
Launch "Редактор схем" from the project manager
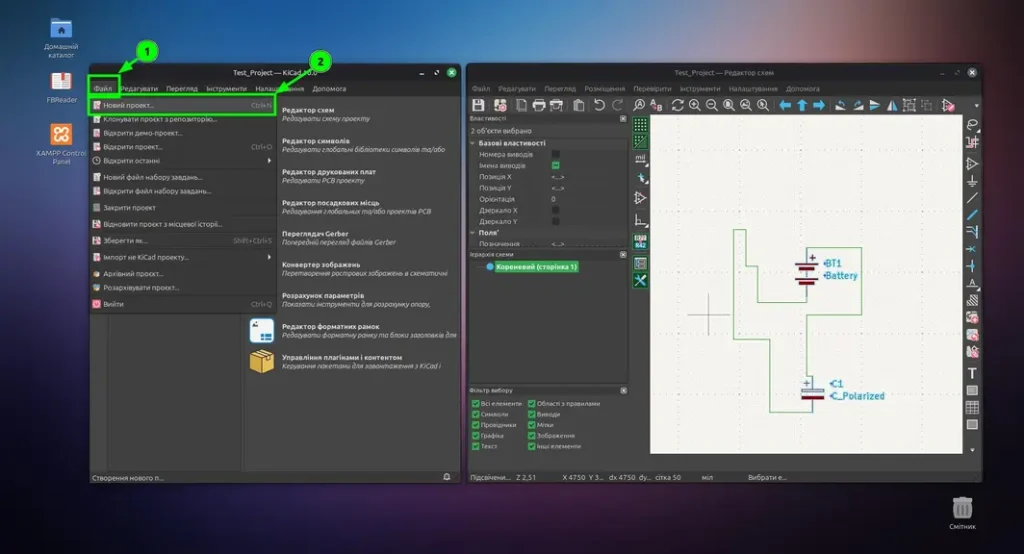point(308,110)
